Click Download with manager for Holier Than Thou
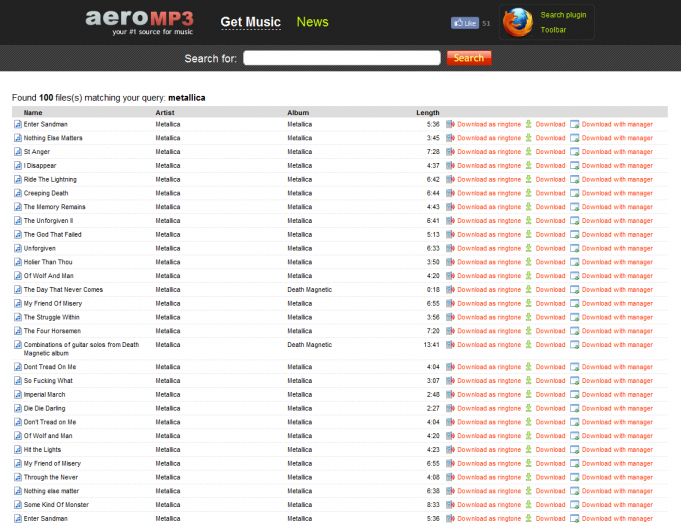The image size is (681, 525). click(x=617, y=262)
